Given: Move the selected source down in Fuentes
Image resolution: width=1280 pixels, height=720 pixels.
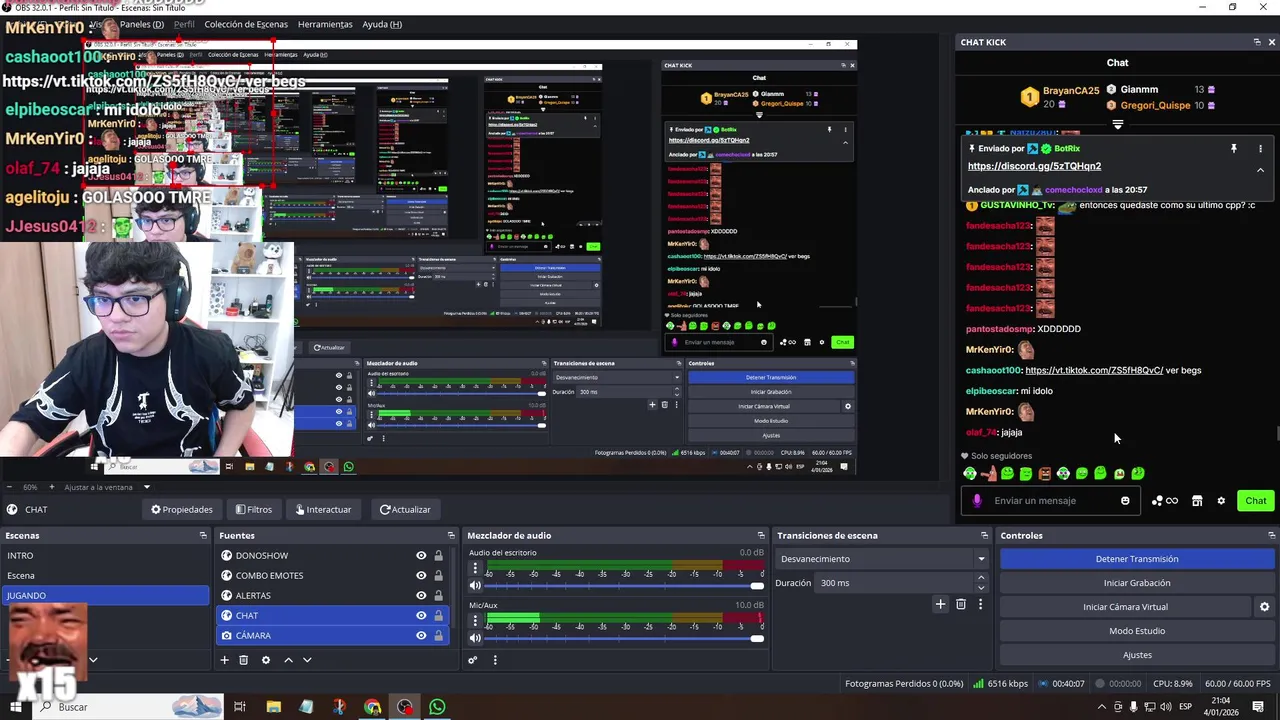Looking at the screenshot, I should tap(307, 660).
